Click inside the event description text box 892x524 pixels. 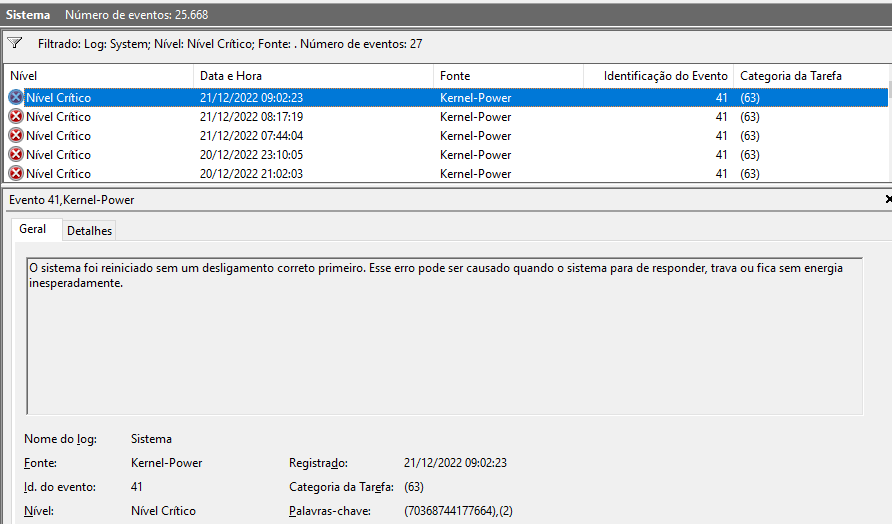click(x=445, y=336)
